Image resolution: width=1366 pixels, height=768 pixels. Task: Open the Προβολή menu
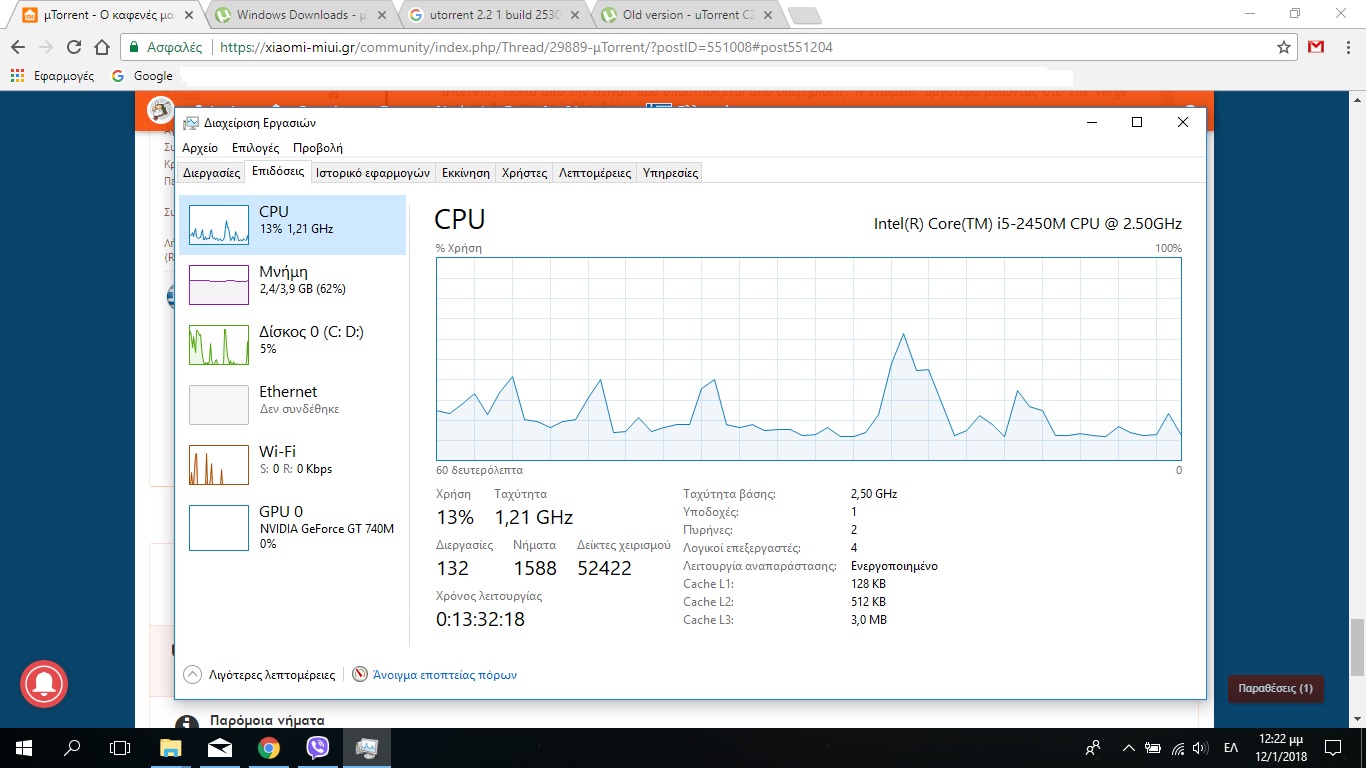318,148
